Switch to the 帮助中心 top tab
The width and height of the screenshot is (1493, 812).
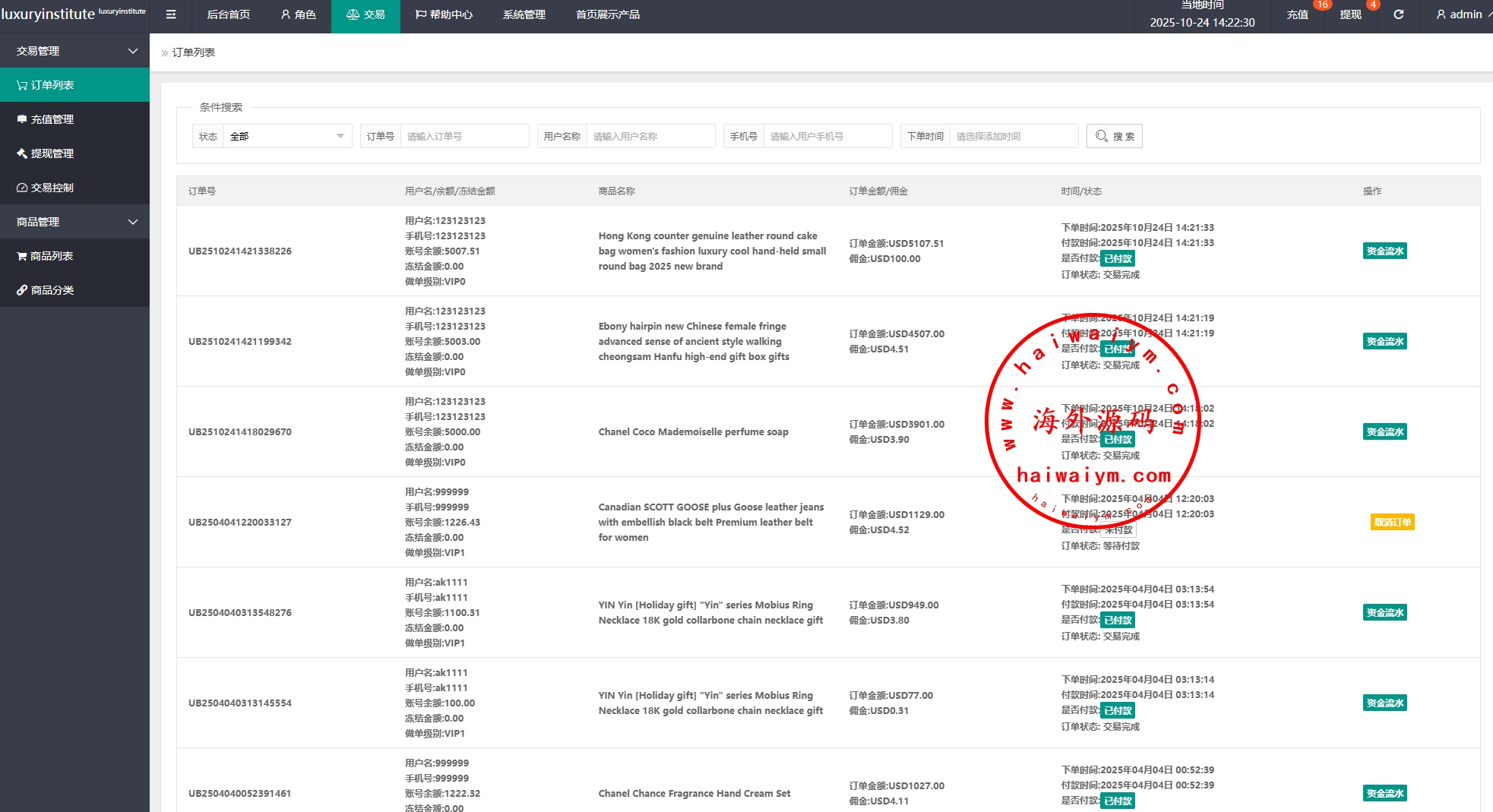click(x=444, y=14)
